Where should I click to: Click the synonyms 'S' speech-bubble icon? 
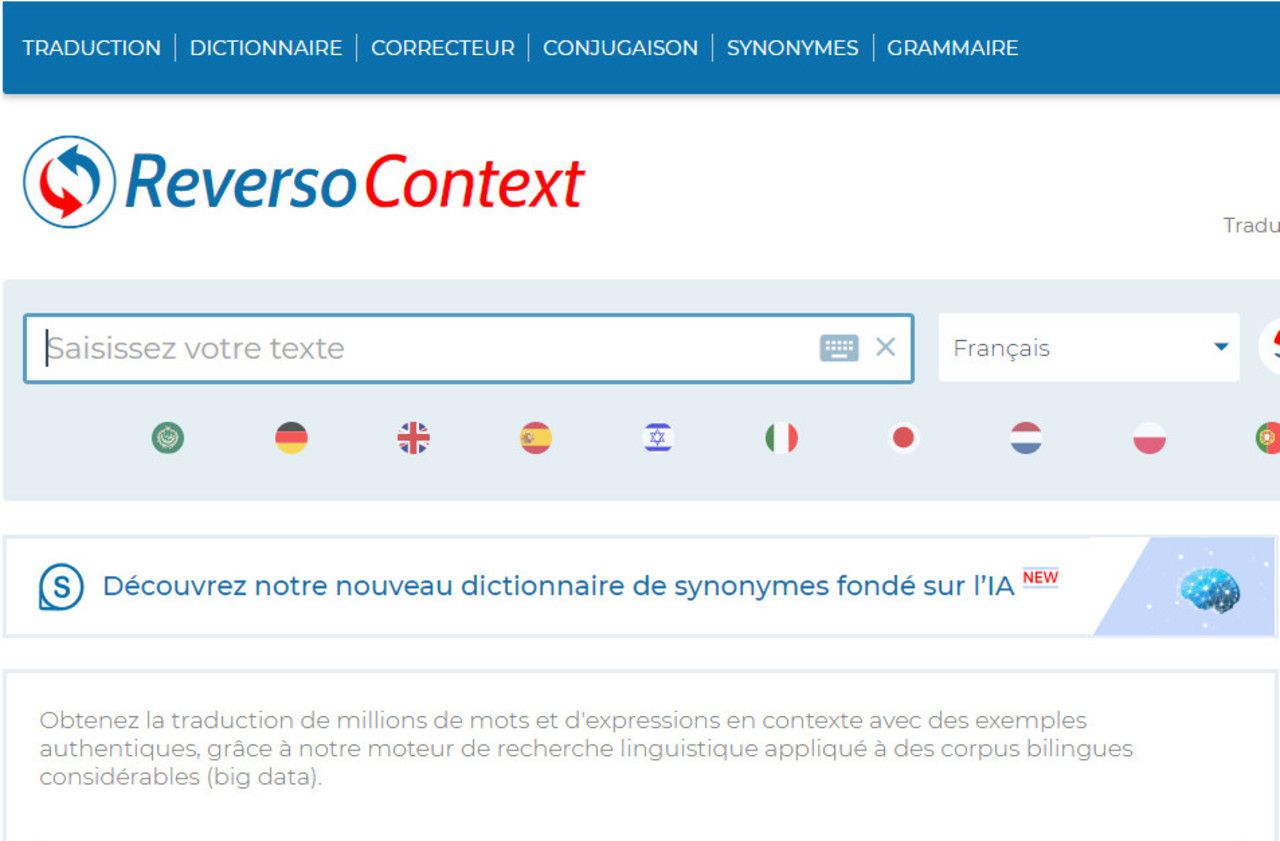click(61, 587)
